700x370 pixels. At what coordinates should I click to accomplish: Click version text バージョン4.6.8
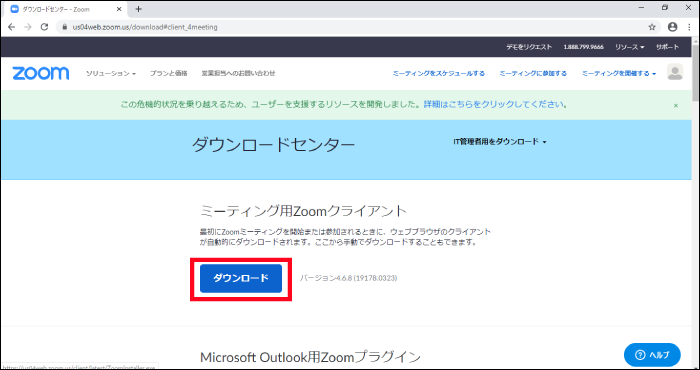coord(349,278)
